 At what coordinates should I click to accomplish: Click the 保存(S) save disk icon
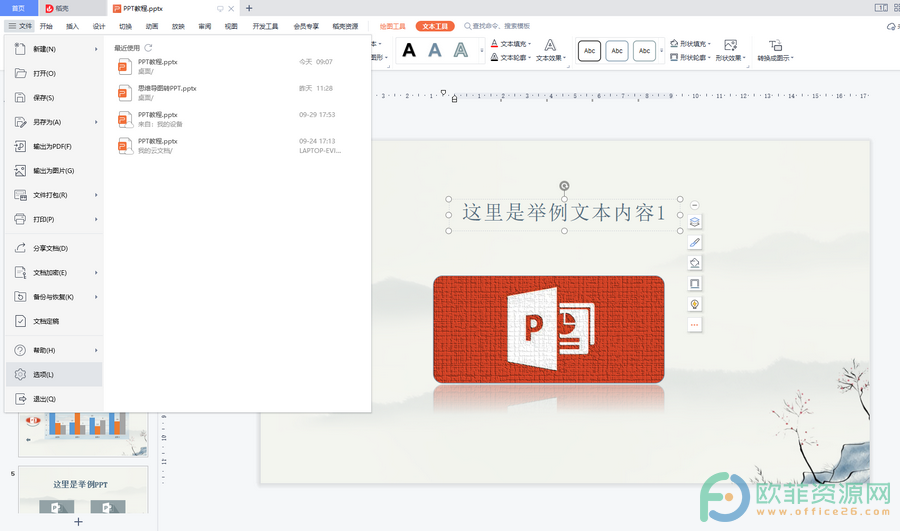pyautogui.click(x=20, y=98)
